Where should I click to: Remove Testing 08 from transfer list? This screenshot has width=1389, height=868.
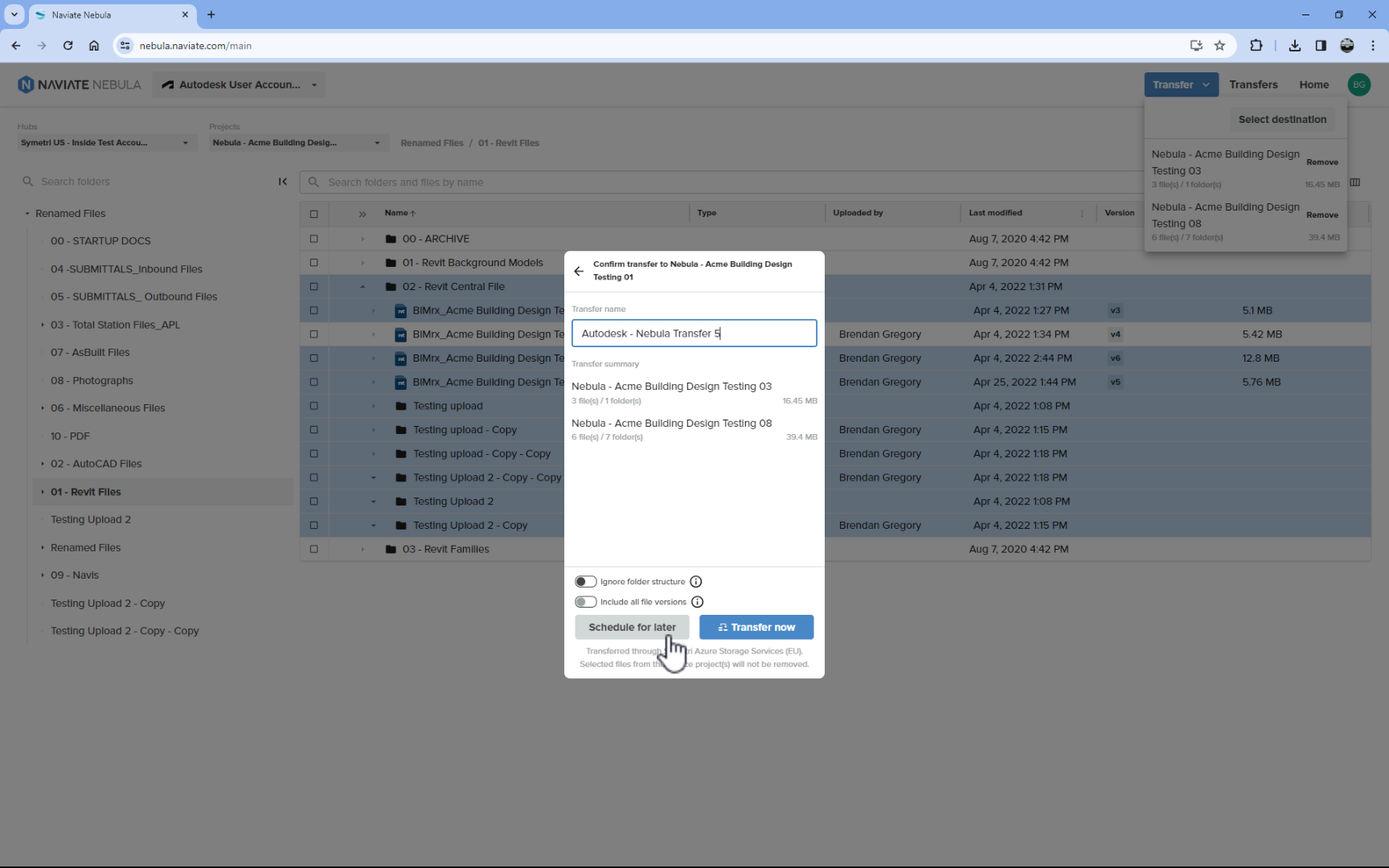1321,215
